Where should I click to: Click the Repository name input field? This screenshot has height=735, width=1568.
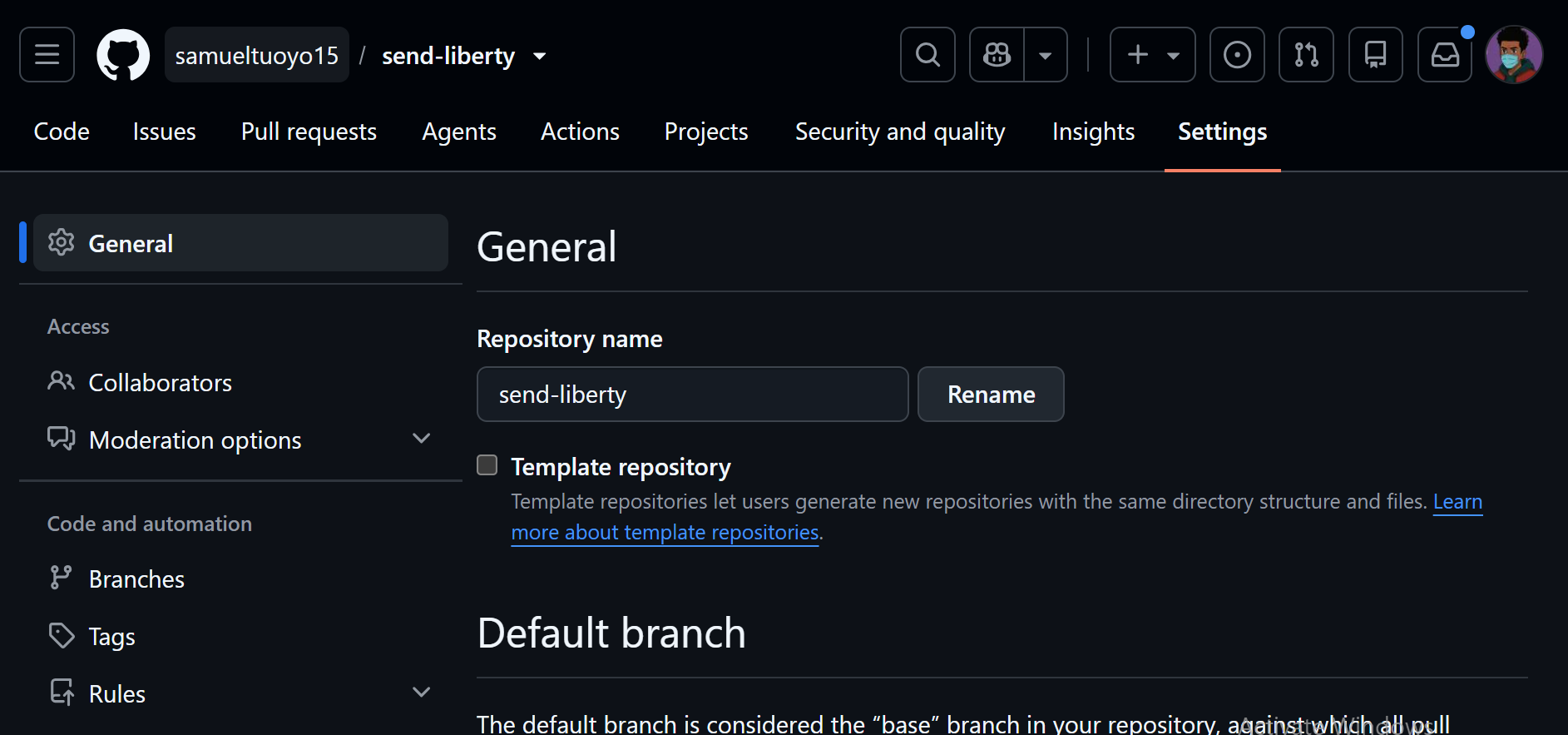(692, 395)
